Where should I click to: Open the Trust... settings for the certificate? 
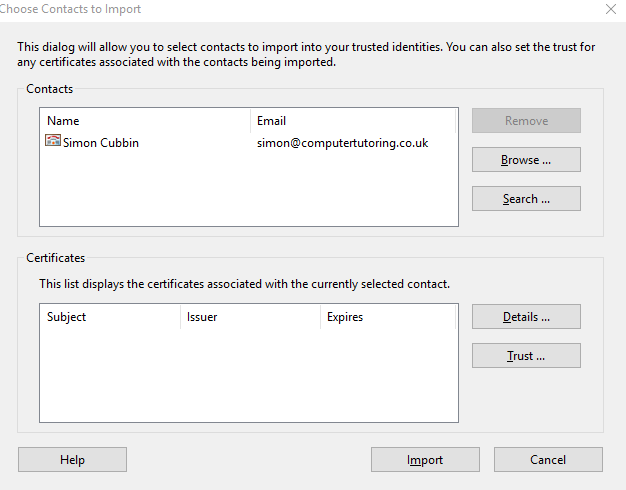pyautogui.click(x=526, y=355)
